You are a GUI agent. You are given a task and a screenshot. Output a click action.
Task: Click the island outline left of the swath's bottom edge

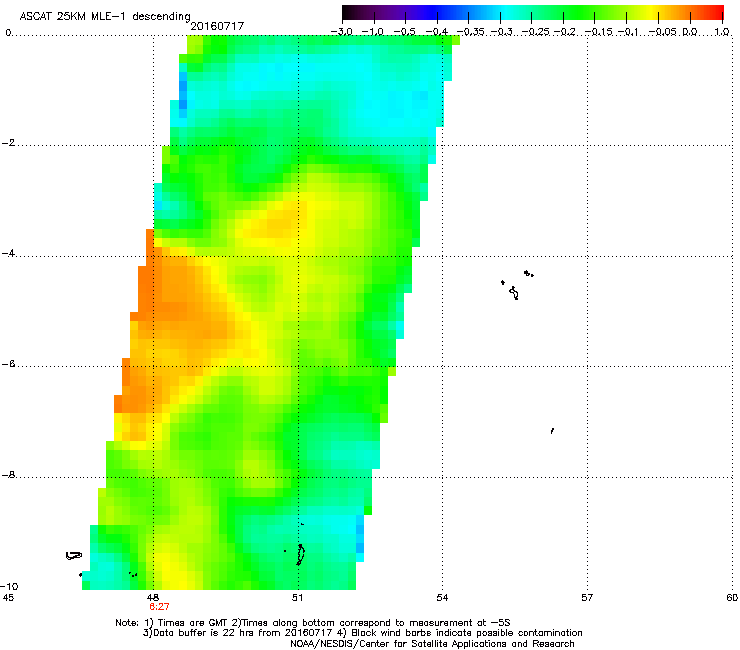(74, 556)
